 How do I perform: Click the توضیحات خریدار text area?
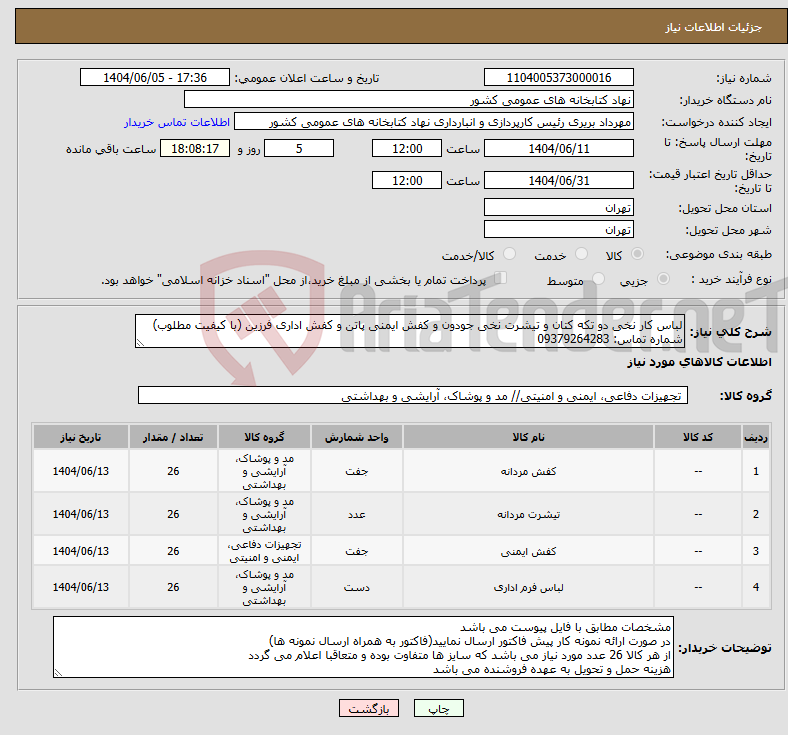(x=363, y=648)
